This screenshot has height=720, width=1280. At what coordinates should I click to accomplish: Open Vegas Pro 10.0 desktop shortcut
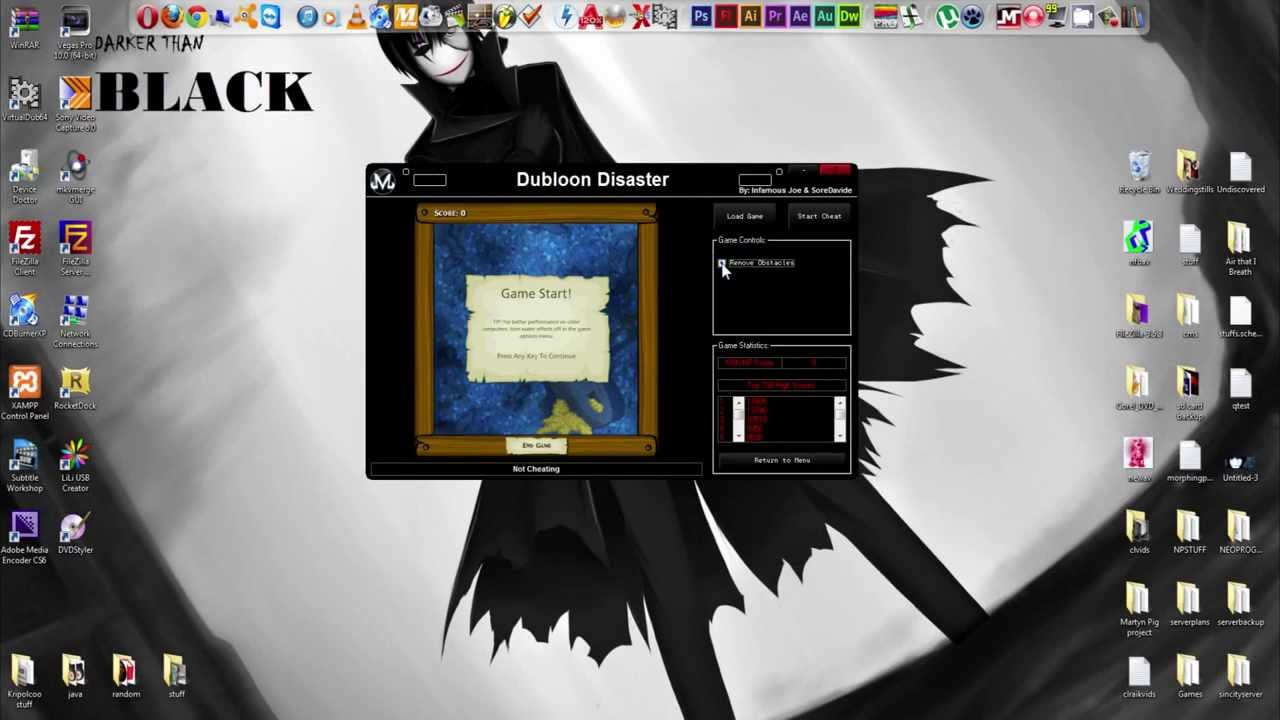[x=75, y=32]
